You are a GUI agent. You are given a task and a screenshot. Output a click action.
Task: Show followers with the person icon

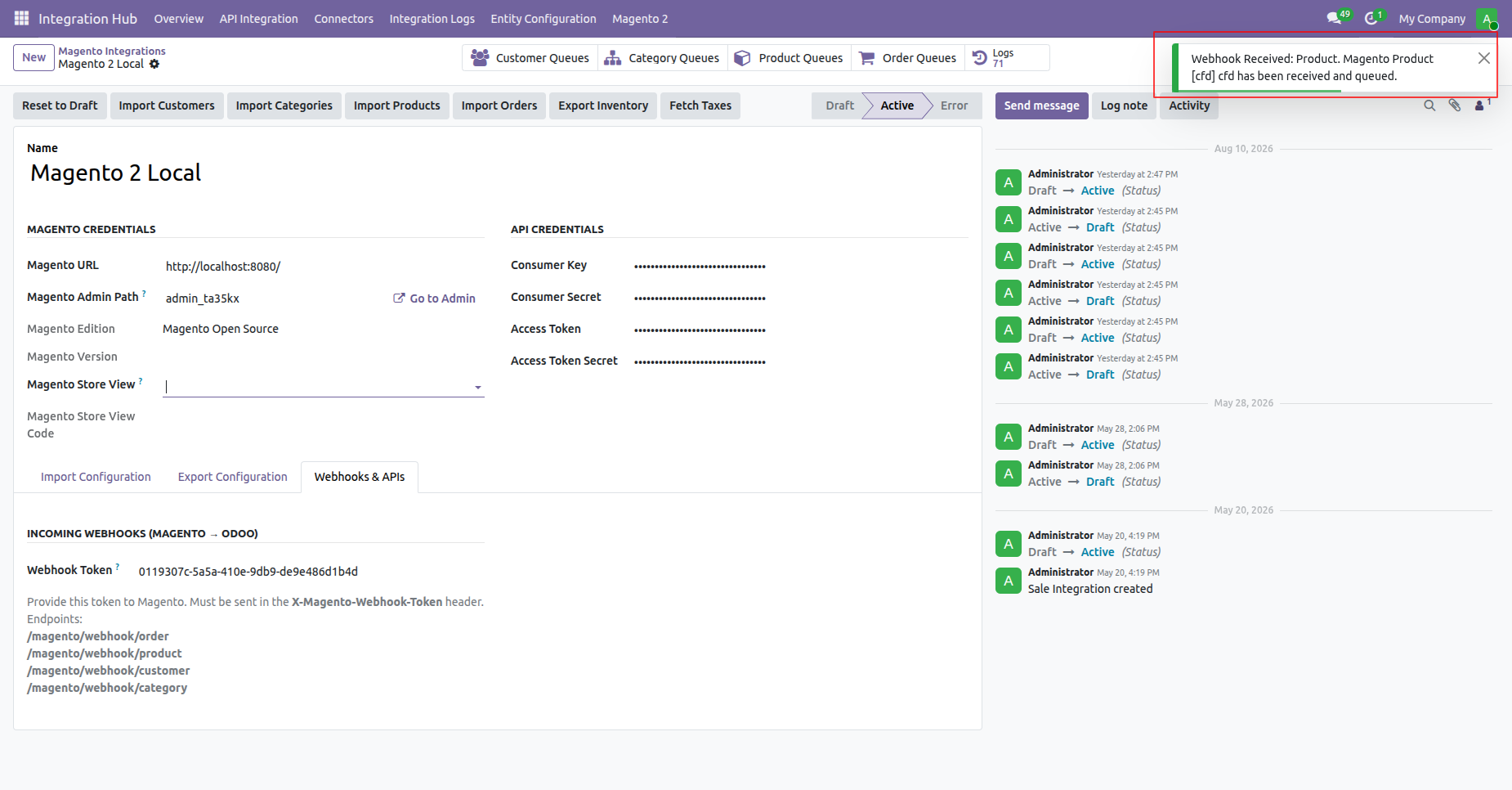point(1482,105)
